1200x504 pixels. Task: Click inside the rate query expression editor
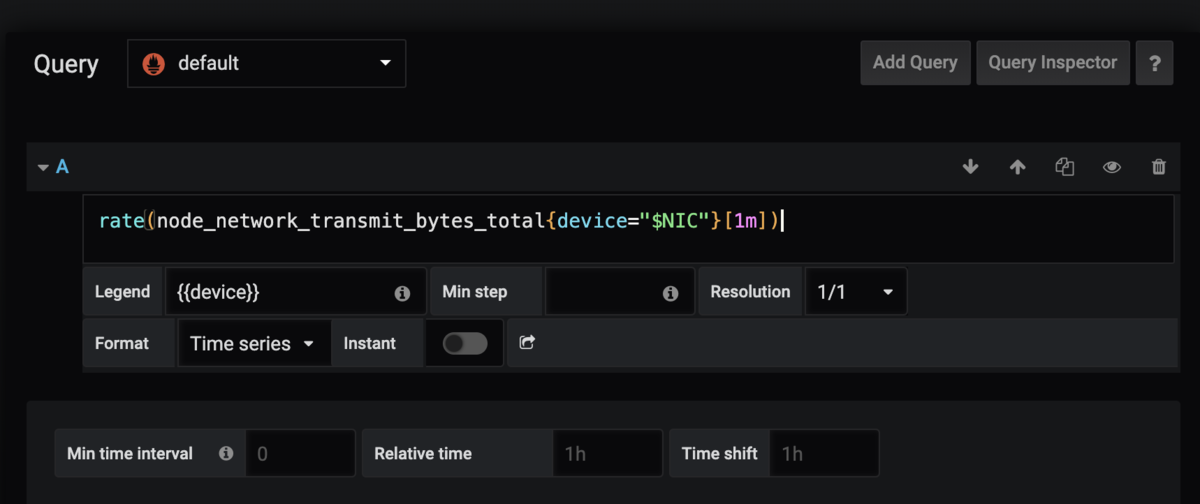tap(629, 229)
